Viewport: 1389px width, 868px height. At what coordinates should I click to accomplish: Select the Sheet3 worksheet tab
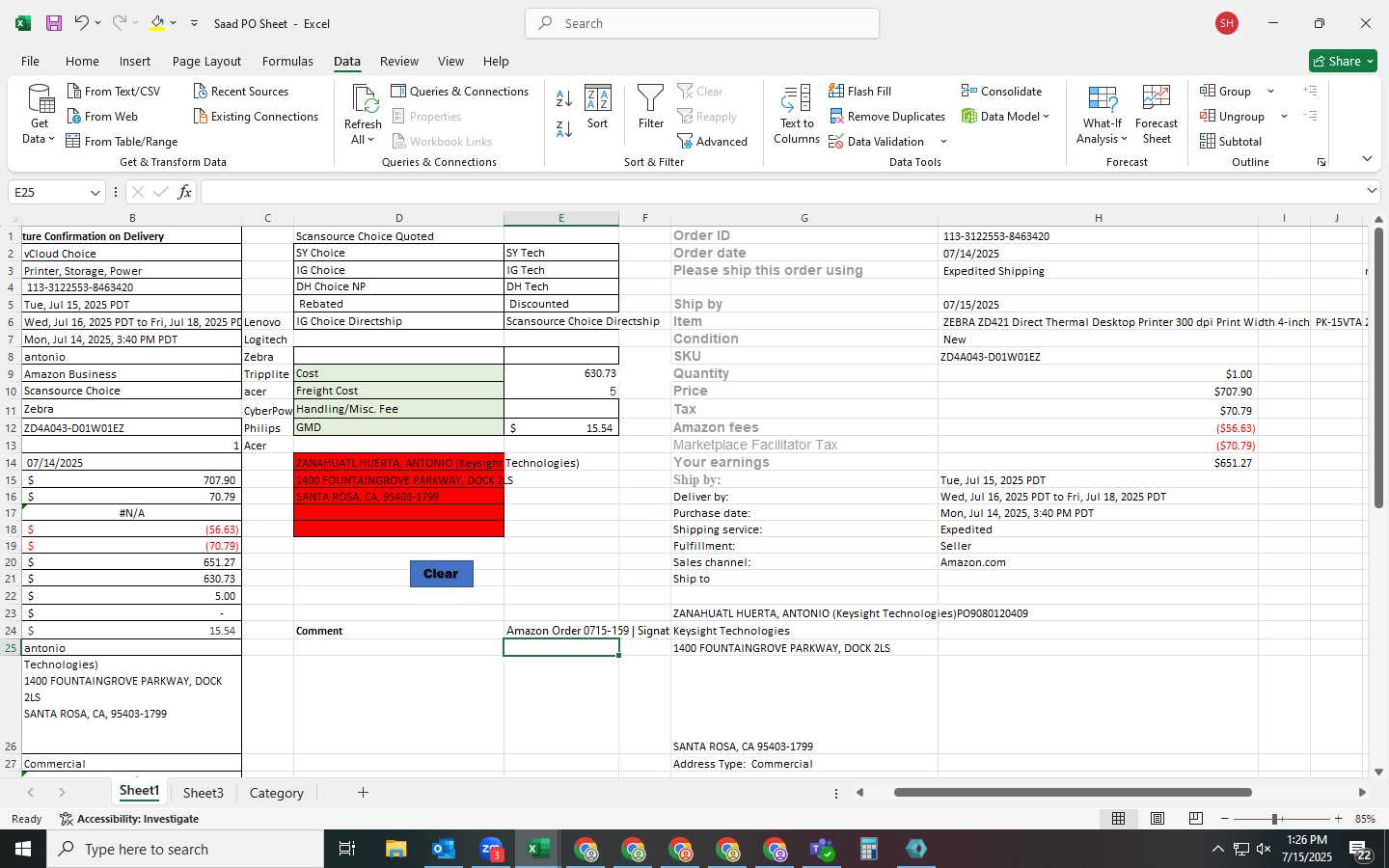click(204, 793)
